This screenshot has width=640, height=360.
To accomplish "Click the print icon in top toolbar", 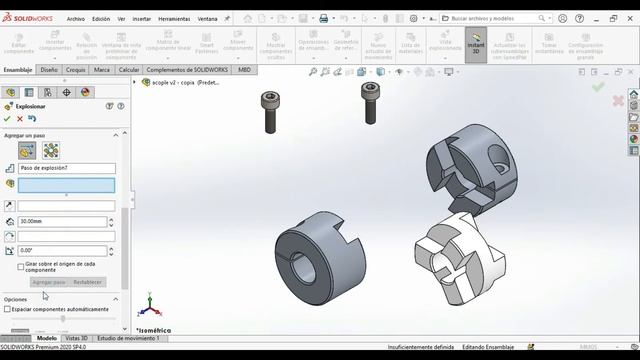I will click(x=324, y=18).
